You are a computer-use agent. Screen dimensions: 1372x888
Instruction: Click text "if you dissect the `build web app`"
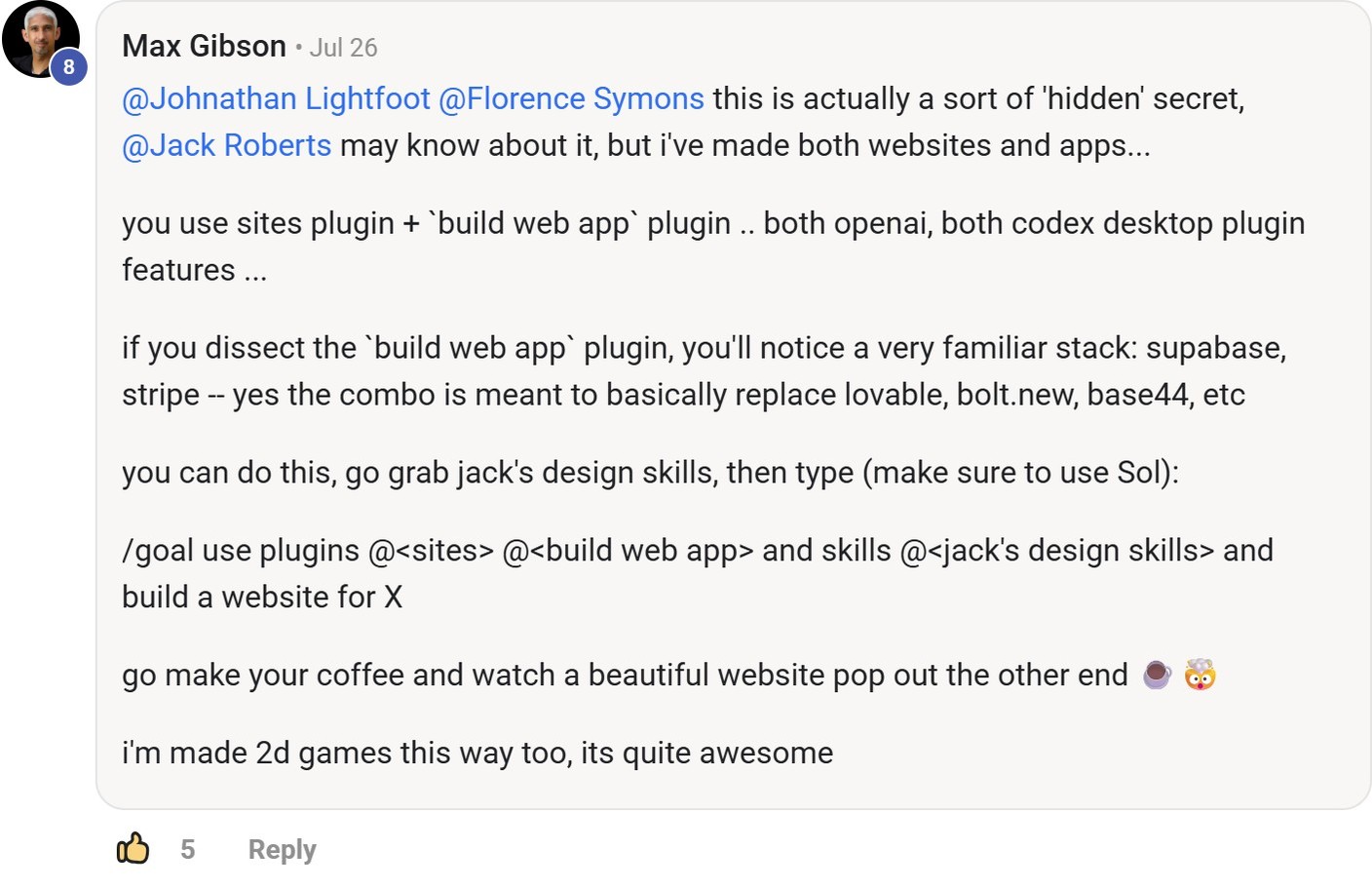pyautogui.click(x=349, y=348)
